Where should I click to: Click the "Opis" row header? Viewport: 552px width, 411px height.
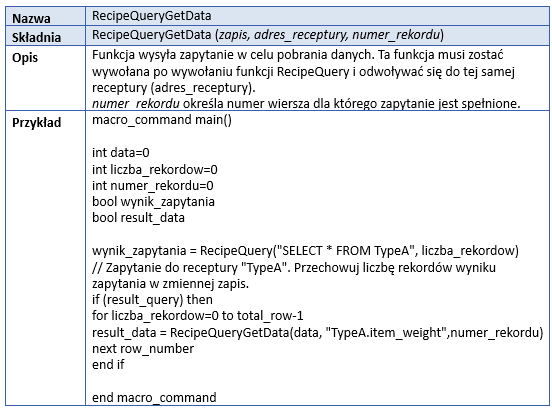click(25, 58)
